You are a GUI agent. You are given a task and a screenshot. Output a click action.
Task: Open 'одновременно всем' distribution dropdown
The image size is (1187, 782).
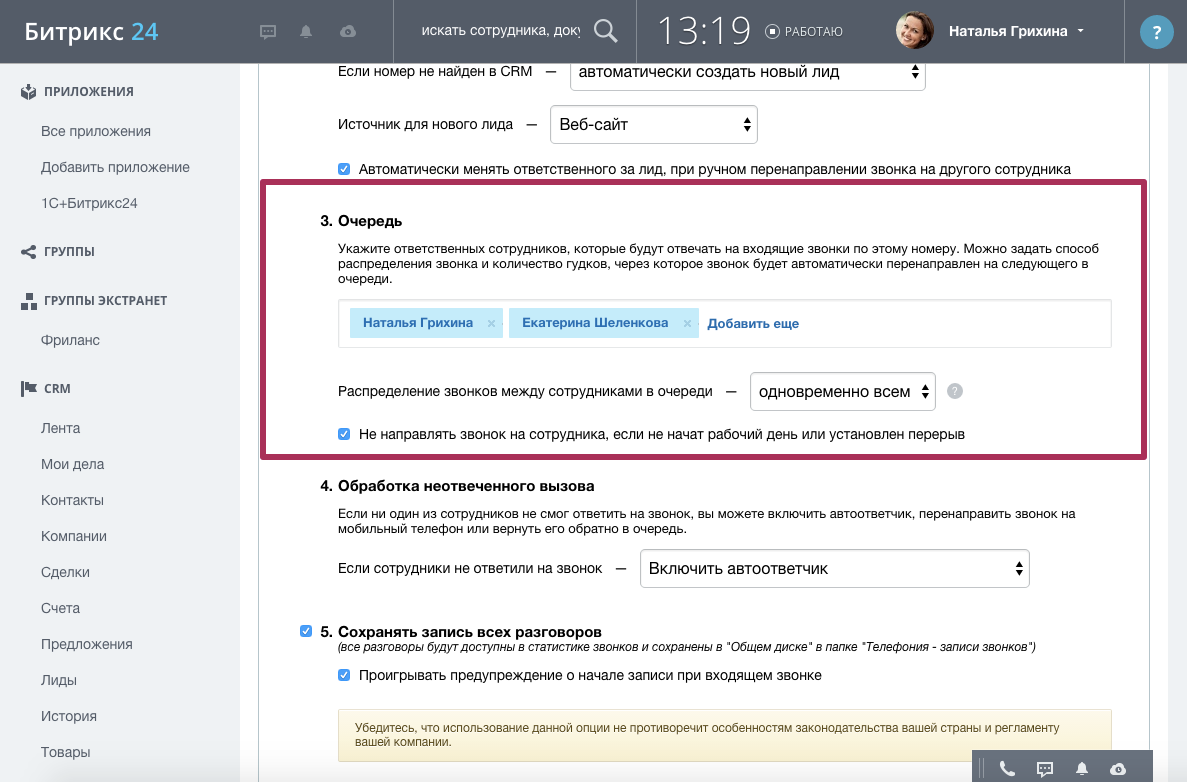(843, 391)
